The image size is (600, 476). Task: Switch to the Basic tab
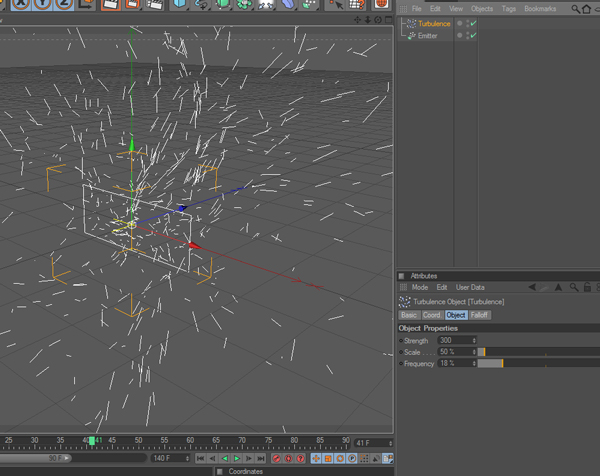pyautogui.click(x=408, y=315)
